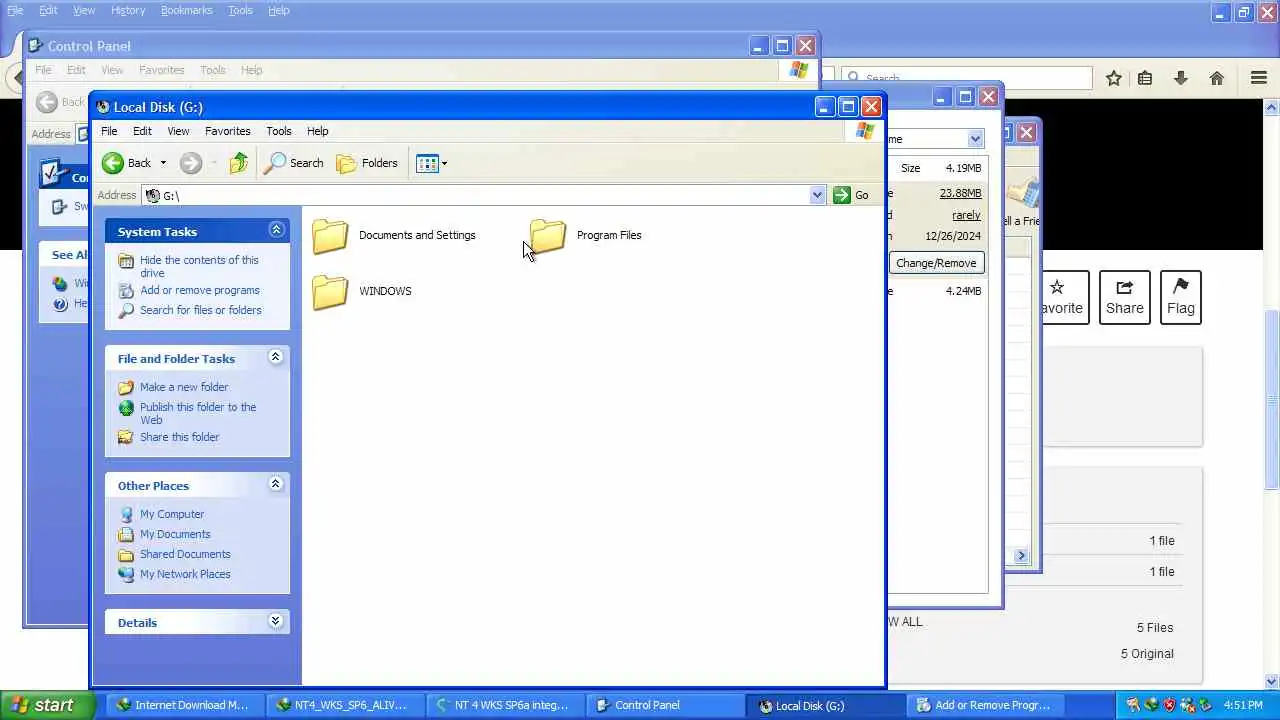Click the Share button on the web page

(1124, 297)
